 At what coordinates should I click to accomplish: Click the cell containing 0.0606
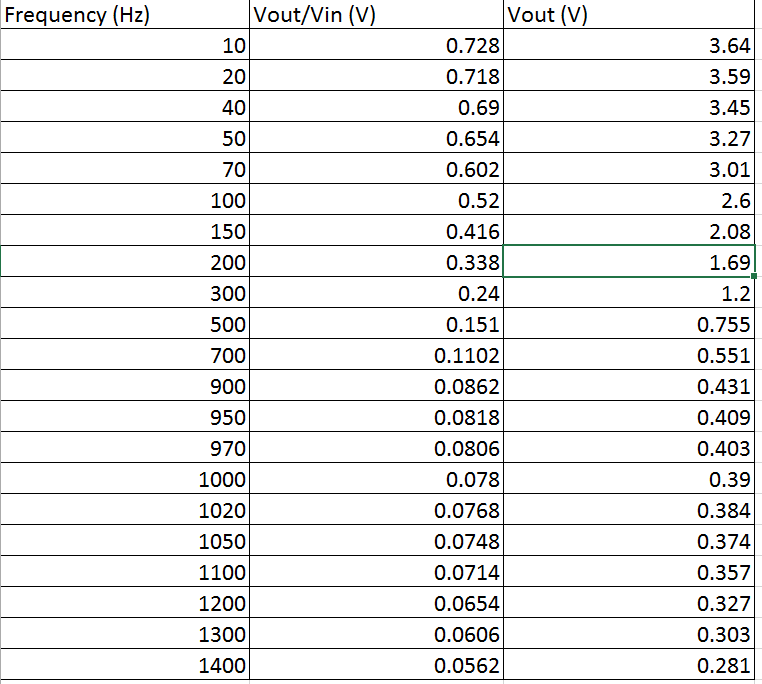point(376,634)
